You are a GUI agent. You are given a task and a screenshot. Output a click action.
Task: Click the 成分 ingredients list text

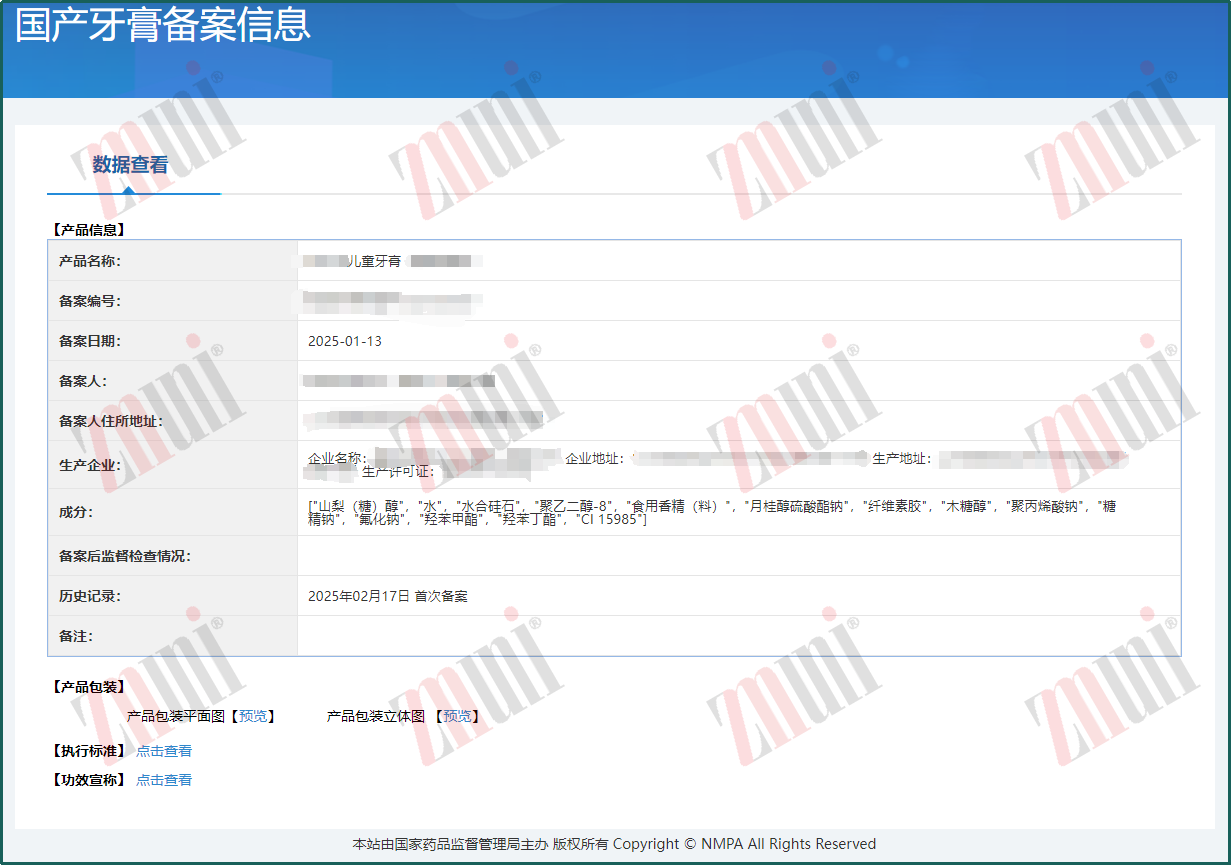pos(712,513)
